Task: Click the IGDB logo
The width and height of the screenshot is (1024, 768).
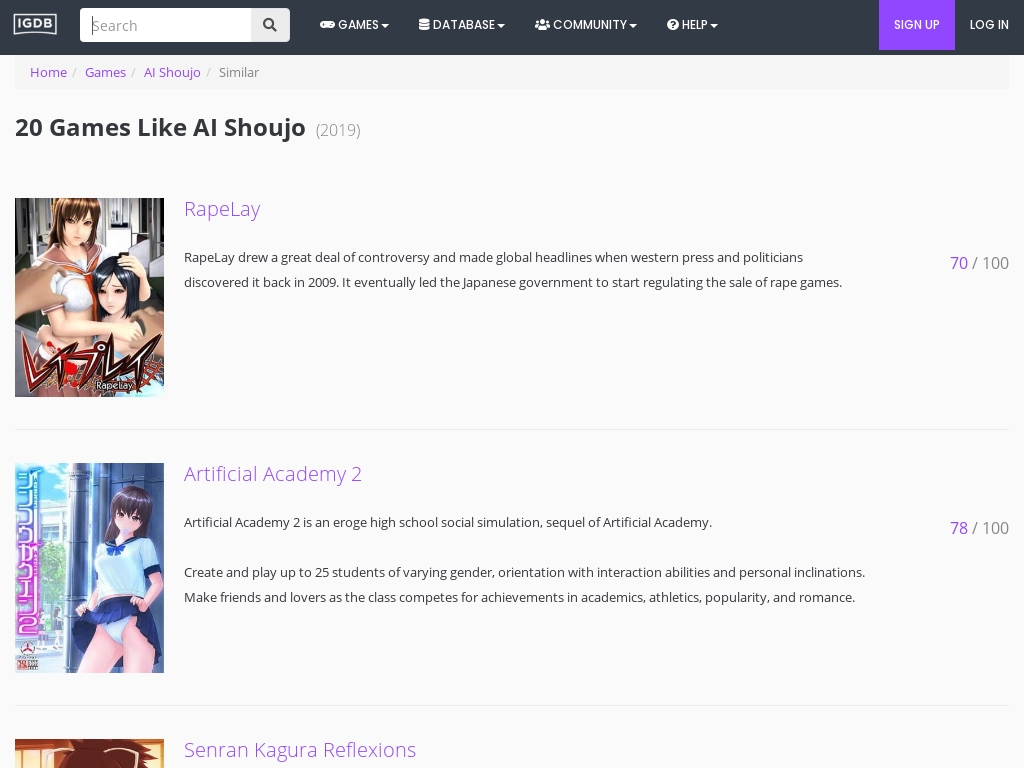Action: click(x=35, y=24)
